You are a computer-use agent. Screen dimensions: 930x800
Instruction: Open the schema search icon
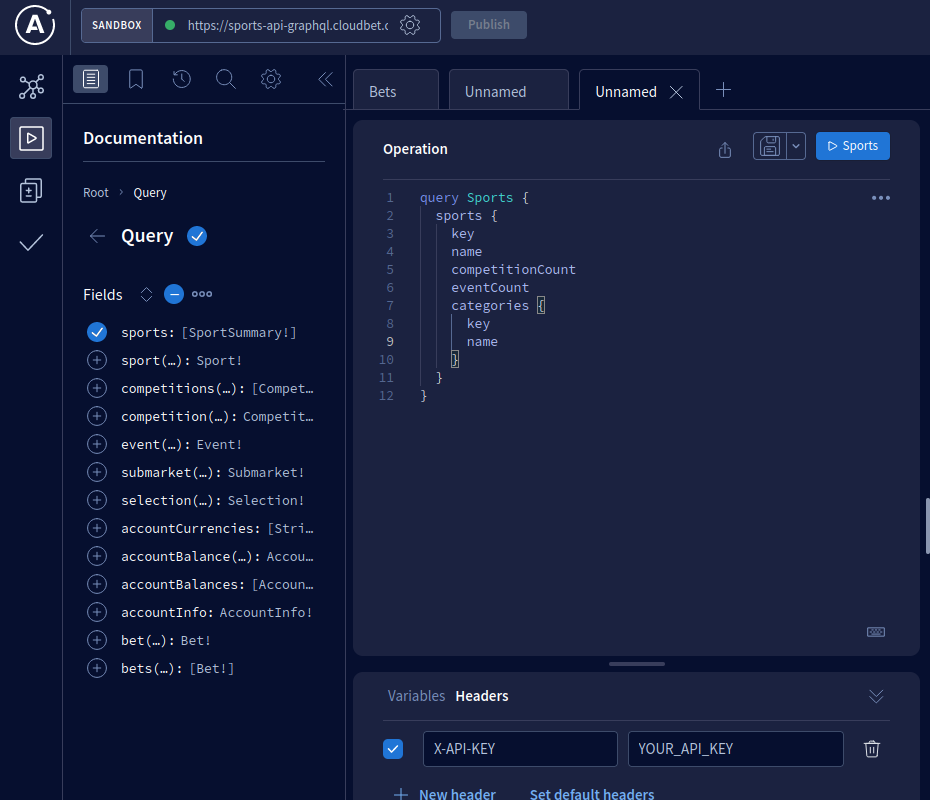tap(226, 79)
